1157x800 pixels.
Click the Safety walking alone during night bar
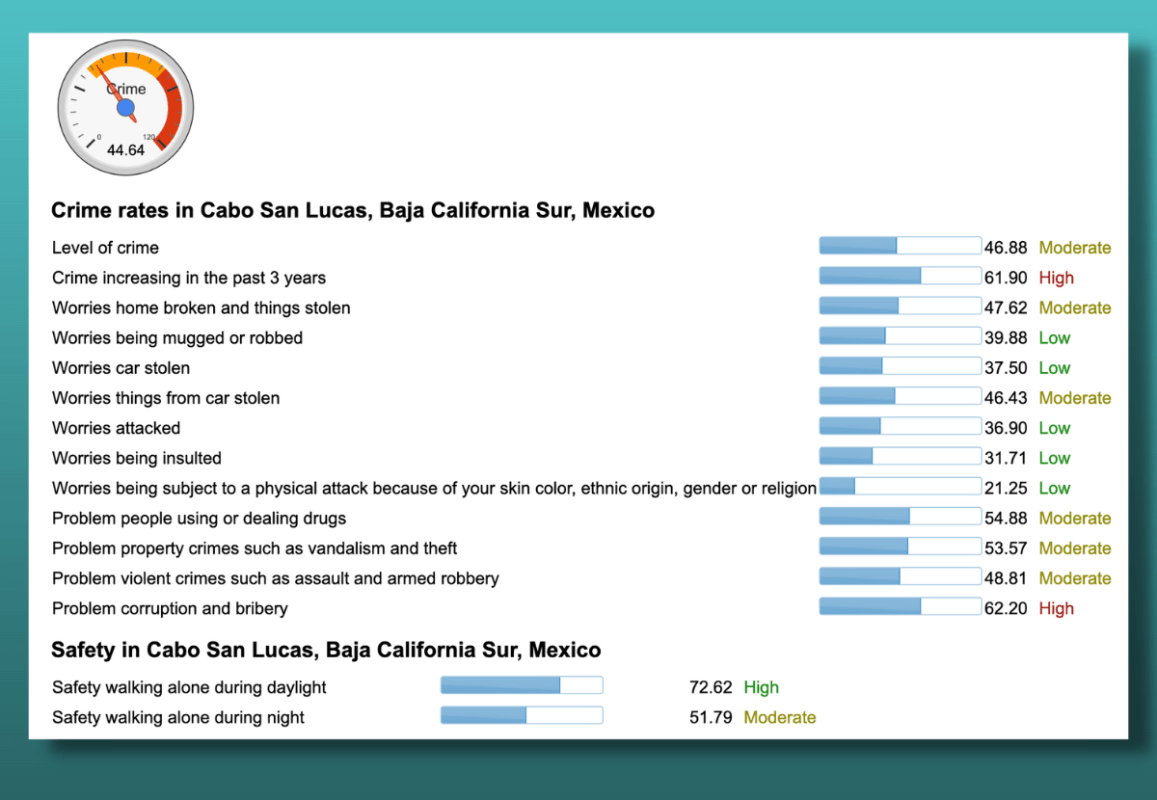click(522, 715)
